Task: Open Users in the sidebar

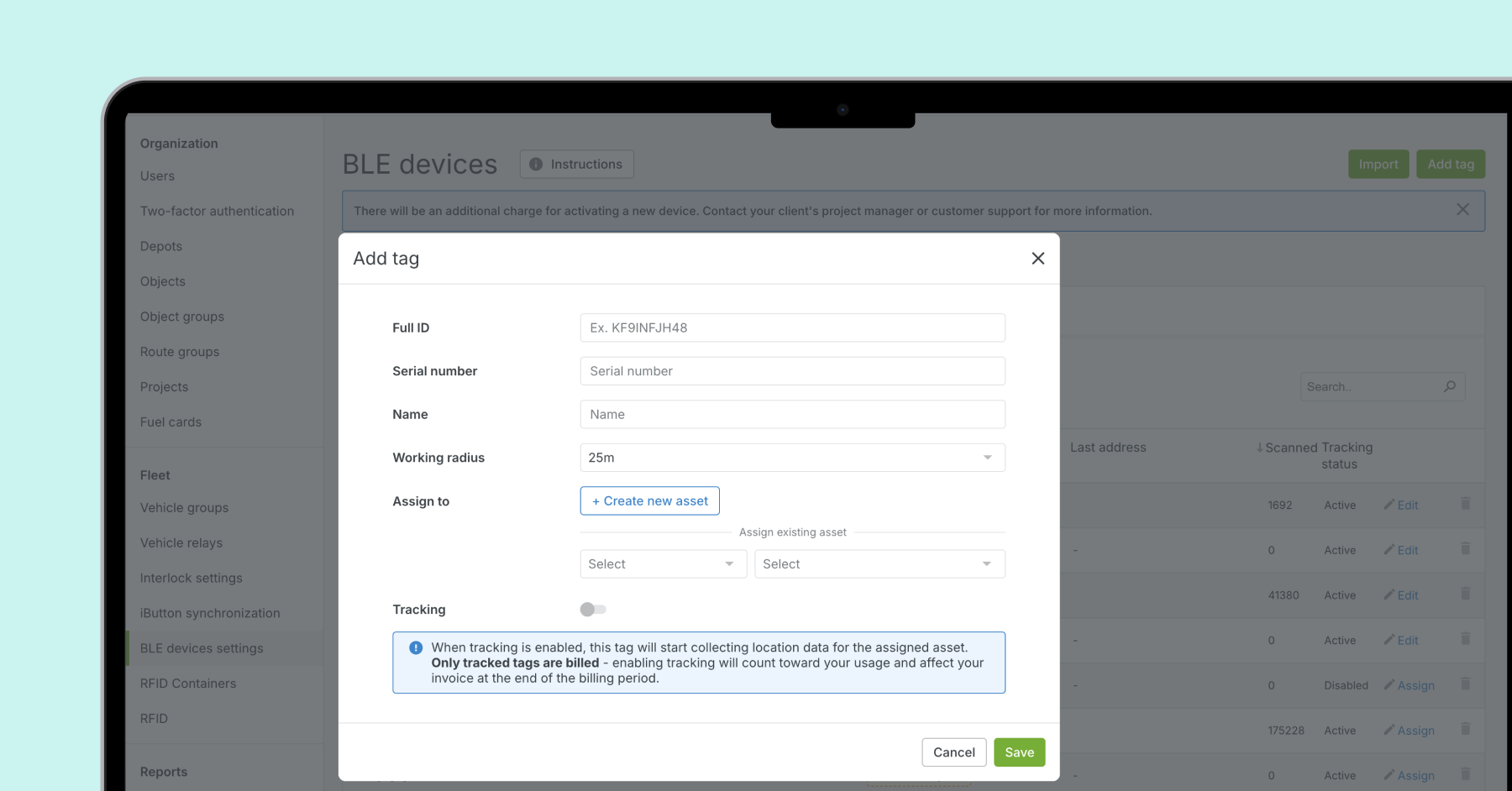Action: point(157,176)
